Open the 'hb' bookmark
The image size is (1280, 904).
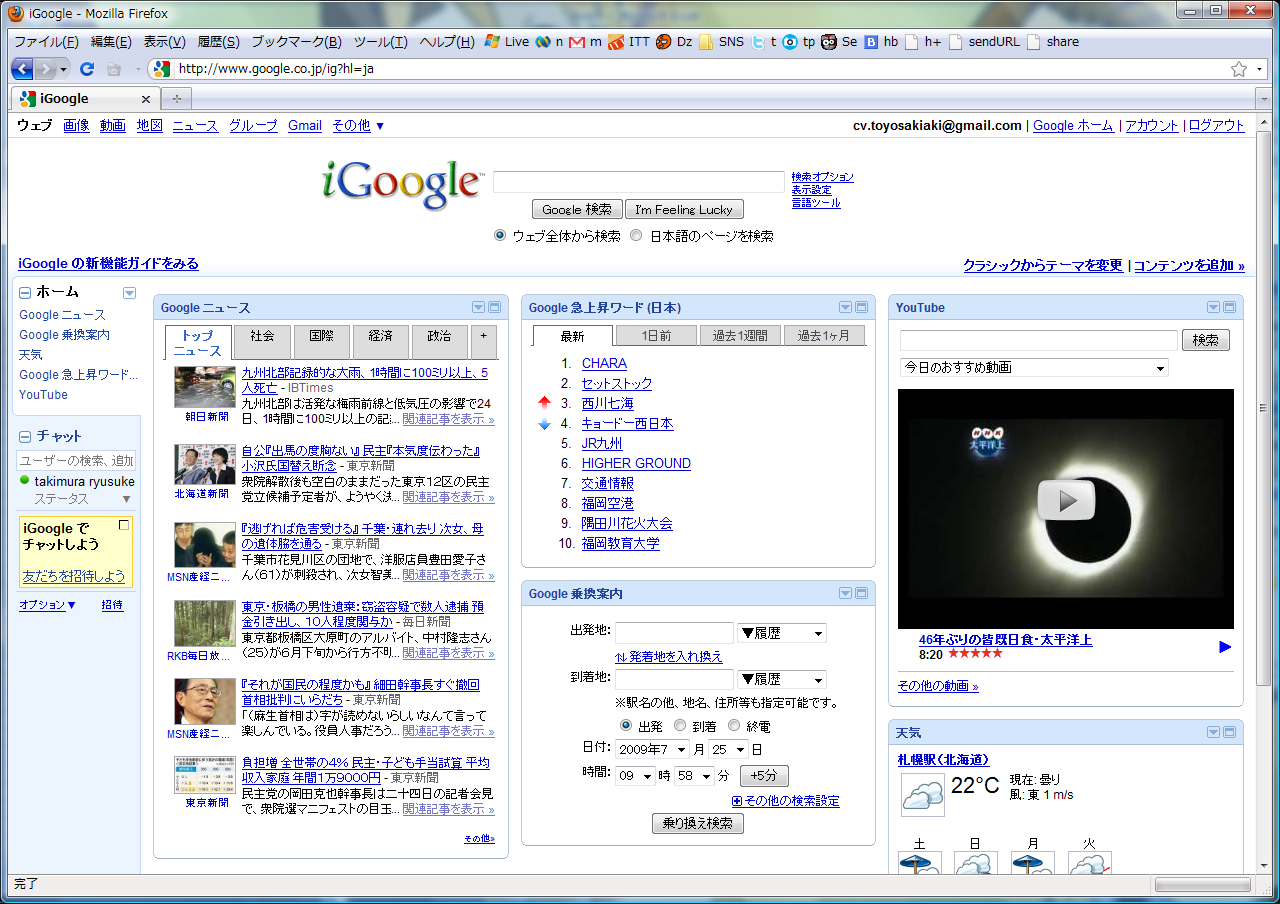pos(882,42)
